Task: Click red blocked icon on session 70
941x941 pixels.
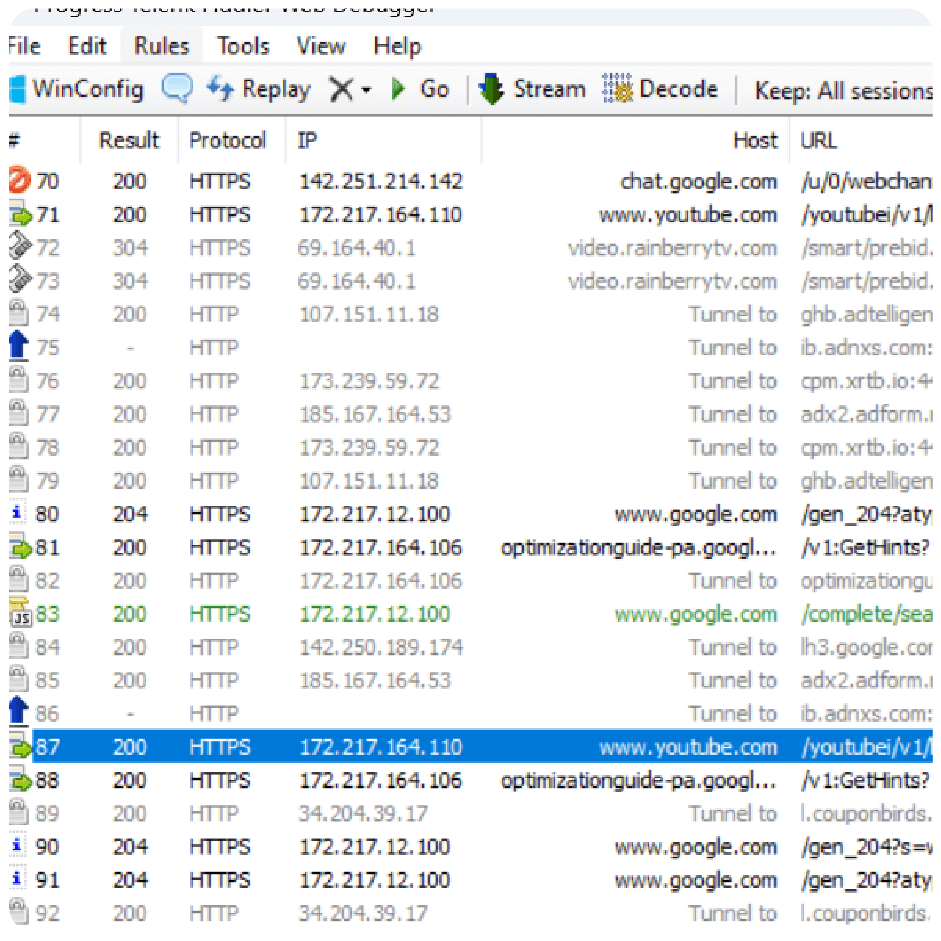Action: pyautogui.click(x=19, y=181)
